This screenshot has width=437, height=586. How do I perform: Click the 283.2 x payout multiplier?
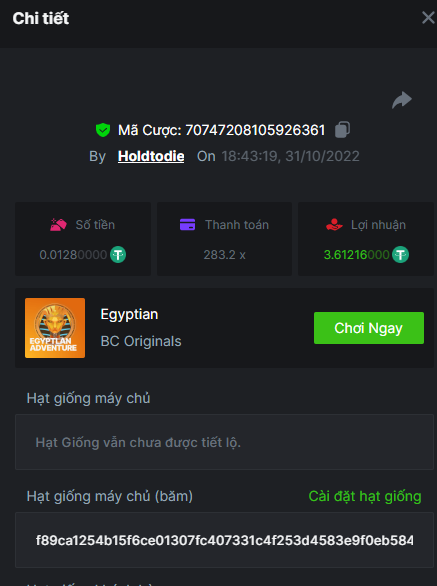tap(224, 255)
